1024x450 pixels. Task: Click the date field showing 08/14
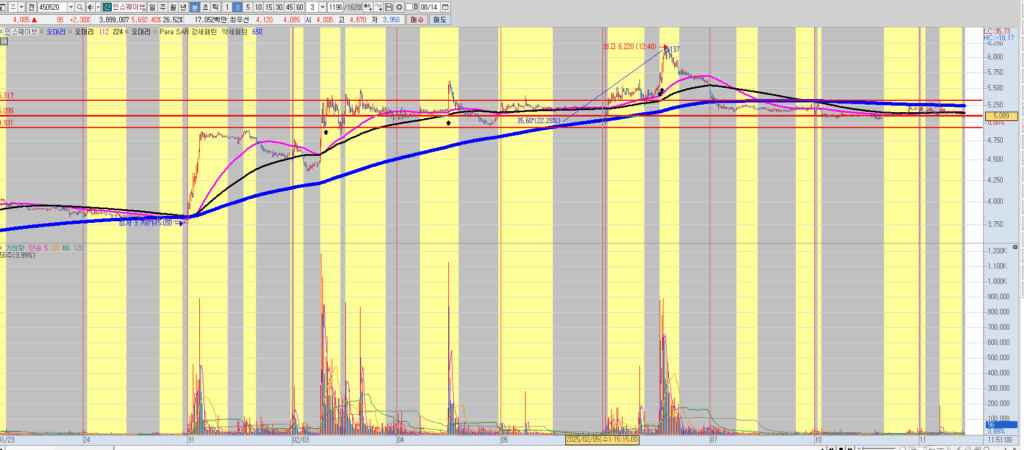tap(429, 7)
